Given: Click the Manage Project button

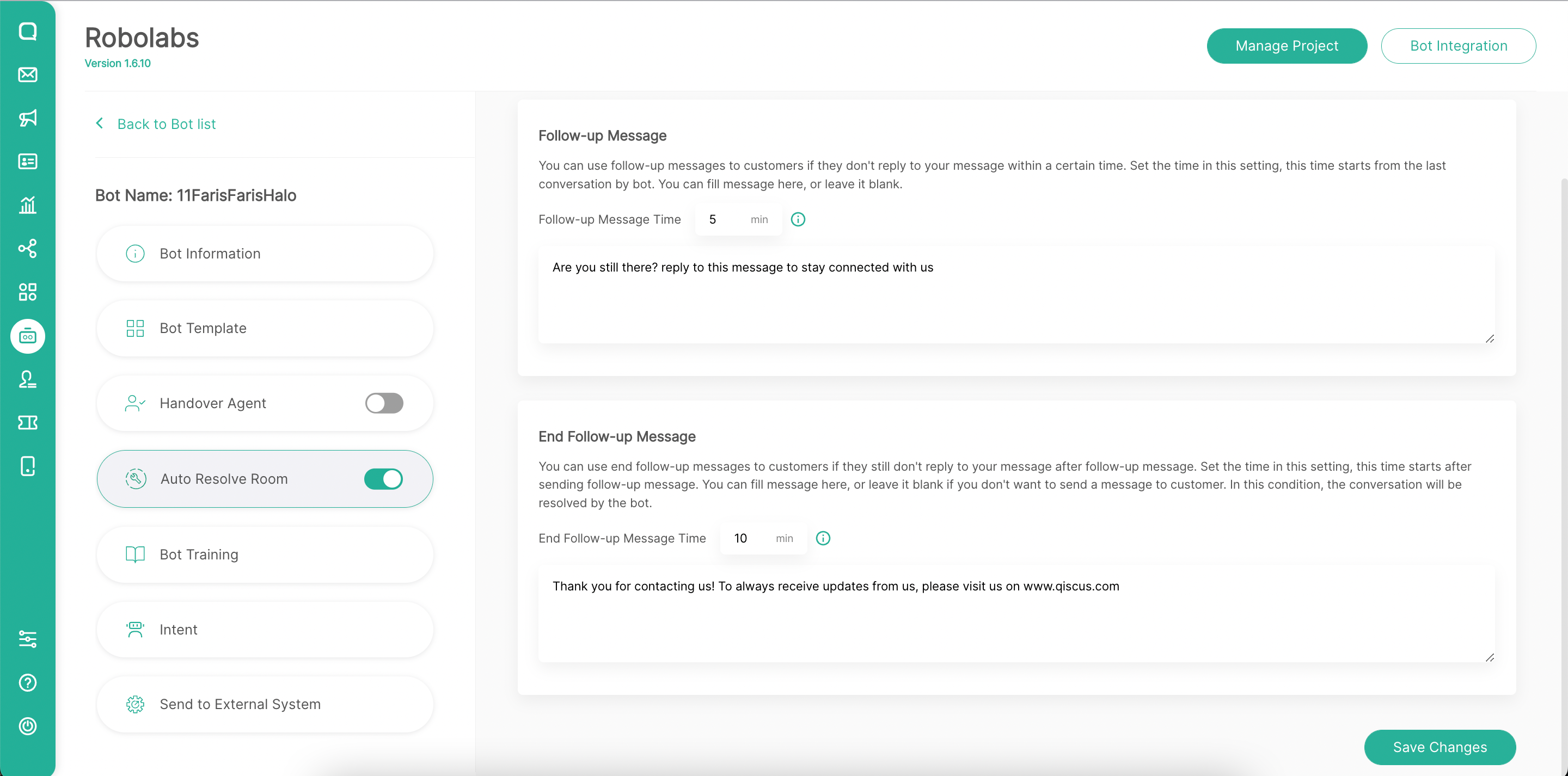Looking at the screenshot, I should pos(1286,46).
